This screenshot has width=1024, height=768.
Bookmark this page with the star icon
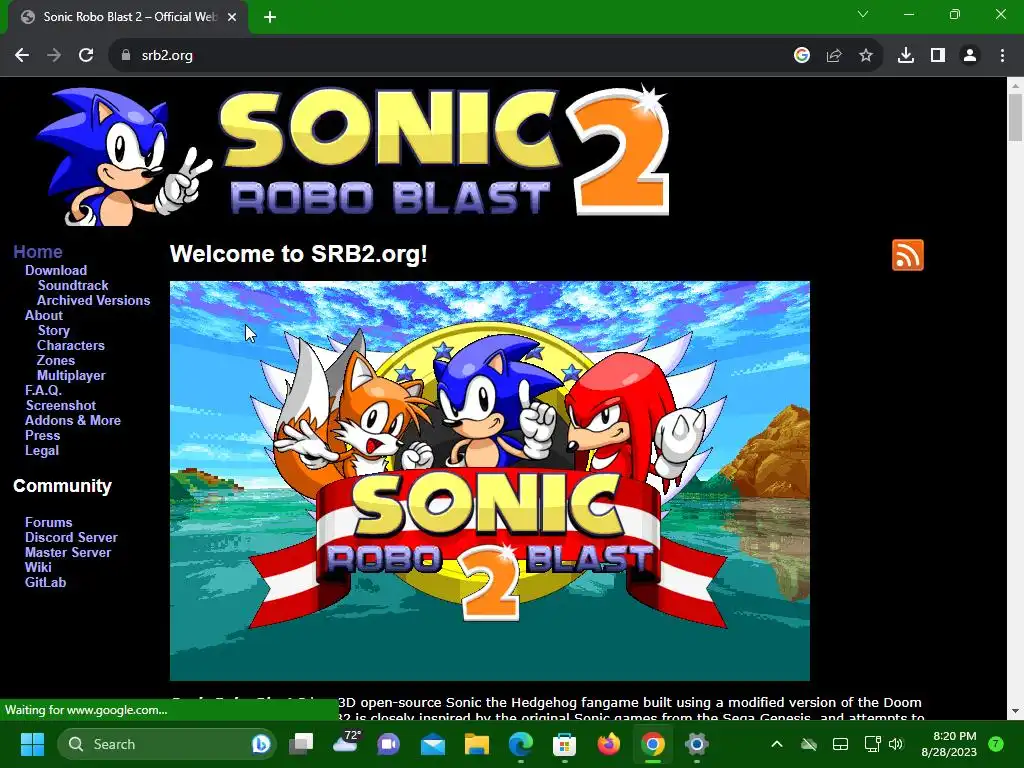866,56
